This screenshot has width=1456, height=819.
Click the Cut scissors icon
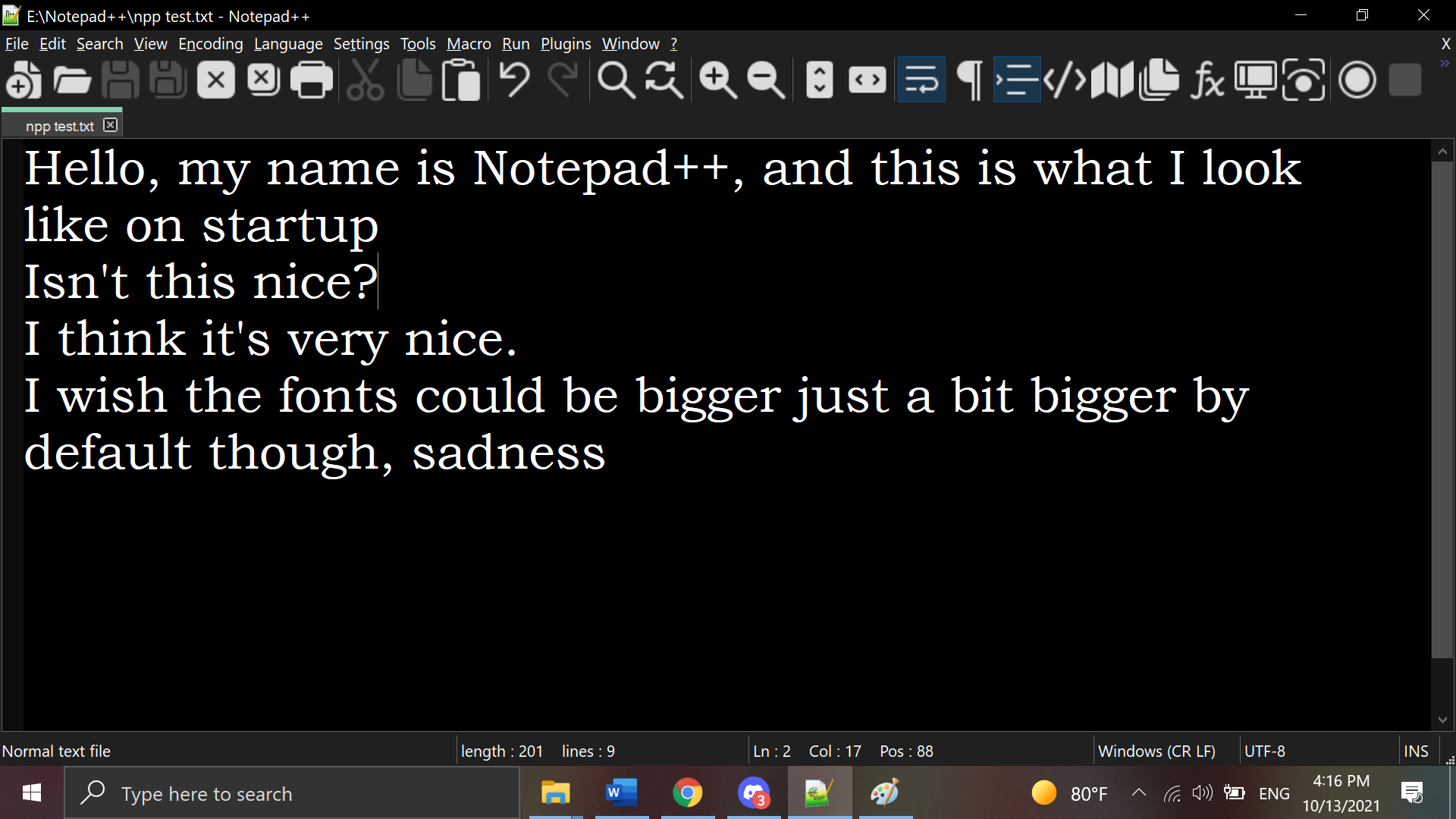click(x=366, y=80)
